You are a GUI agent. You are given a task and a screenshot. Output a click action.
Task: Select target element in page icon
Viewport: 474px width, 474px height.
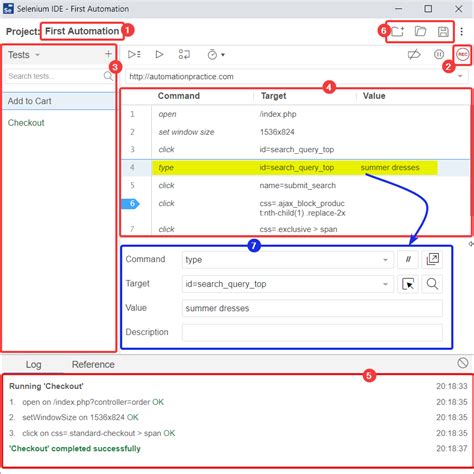click(x=408, y=284)
